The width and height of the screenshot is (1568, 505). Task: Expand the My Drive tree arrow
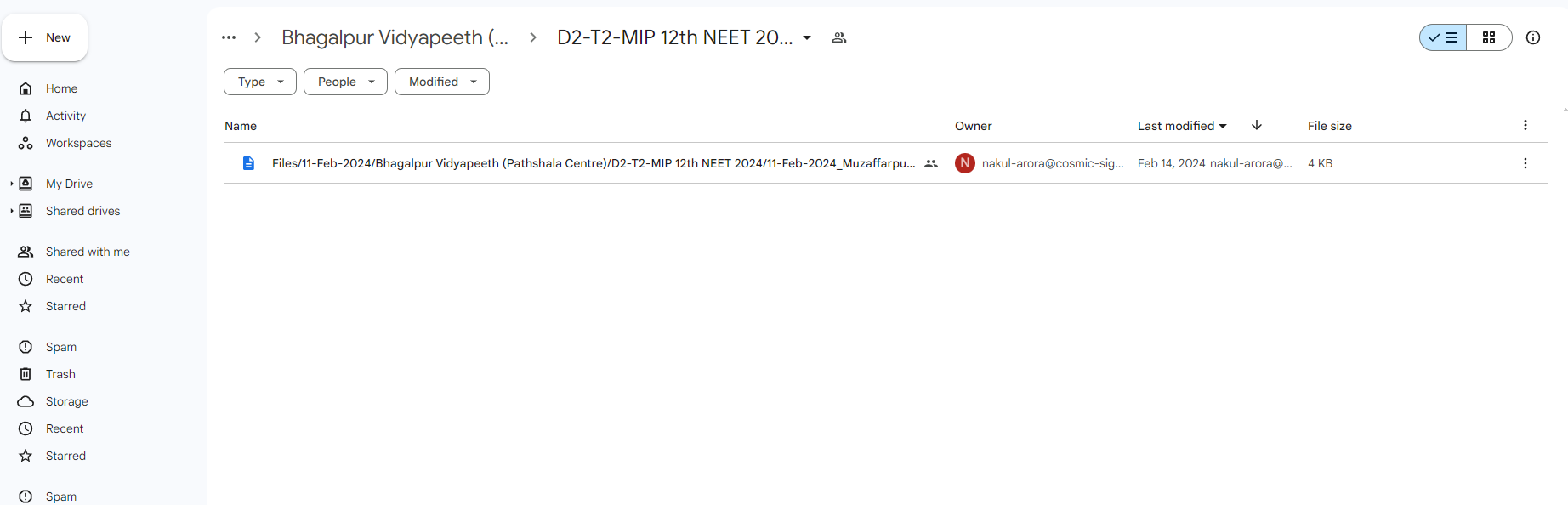pyautogui.click(x=11, y=184)
